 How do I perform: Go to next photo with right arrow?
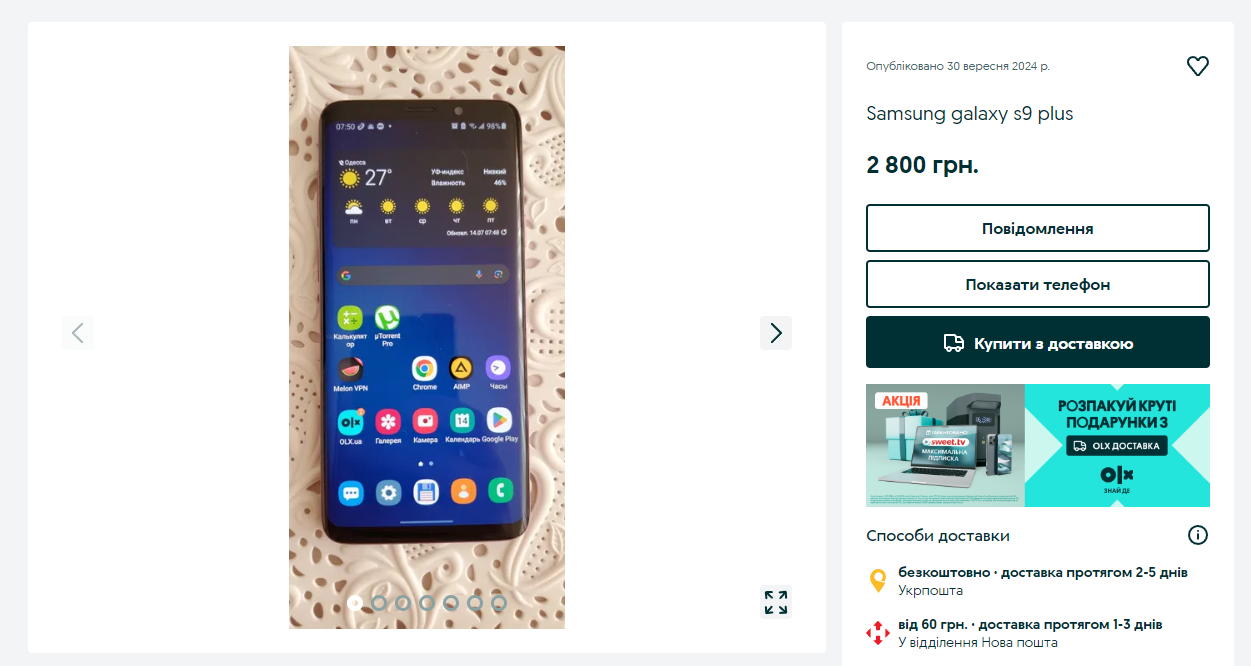pyautogui.click(x=776, y=332)
